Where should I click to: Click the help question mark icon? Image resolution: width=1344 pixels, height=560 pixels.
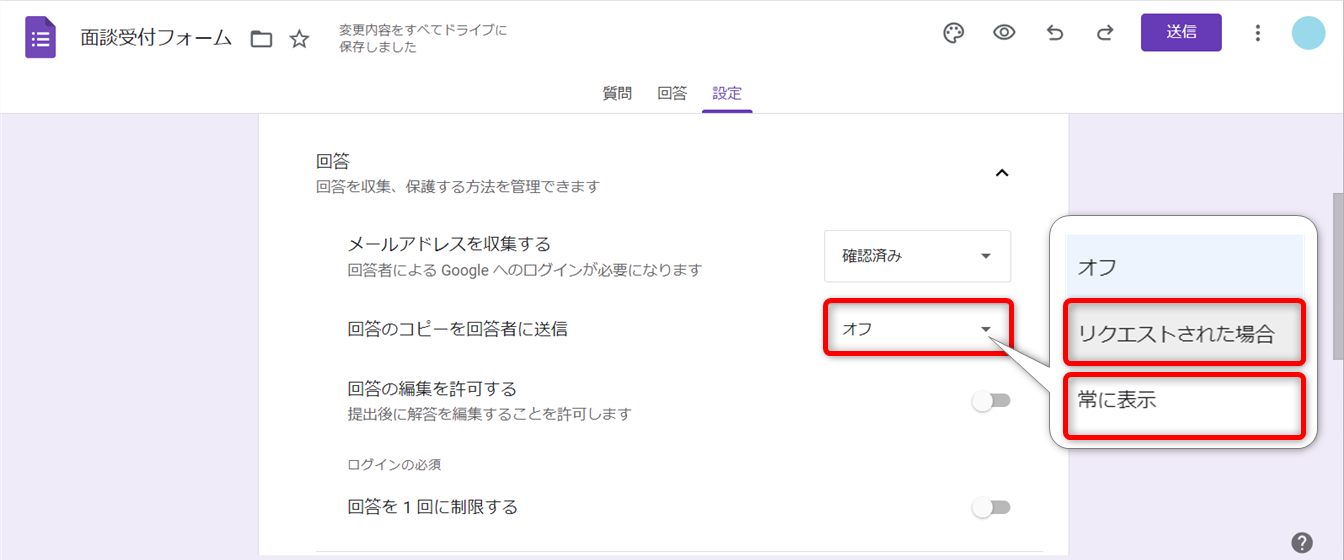(1301, 543)
